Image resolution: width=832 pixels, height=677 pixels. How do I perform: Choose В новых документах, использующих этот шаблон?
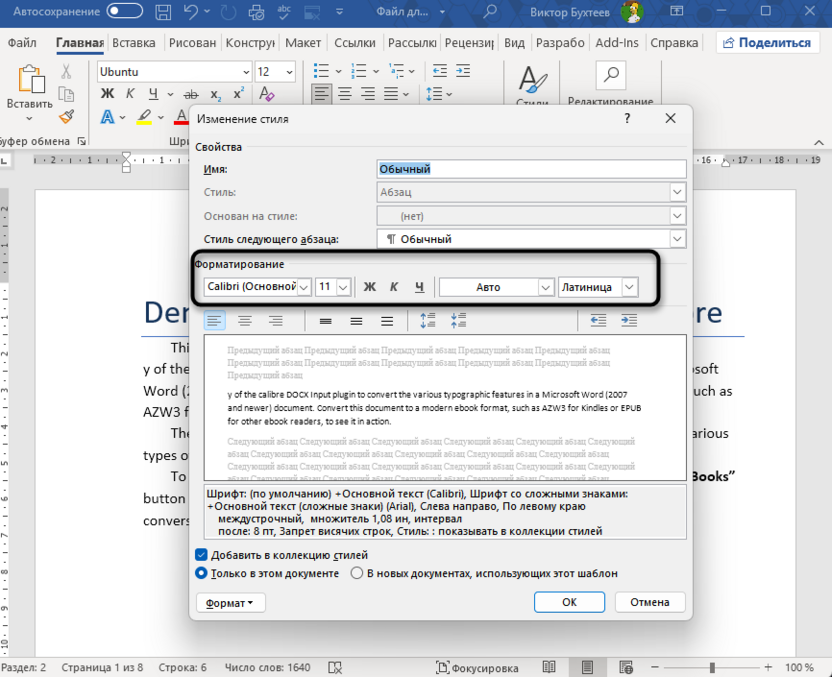point(357,573)
